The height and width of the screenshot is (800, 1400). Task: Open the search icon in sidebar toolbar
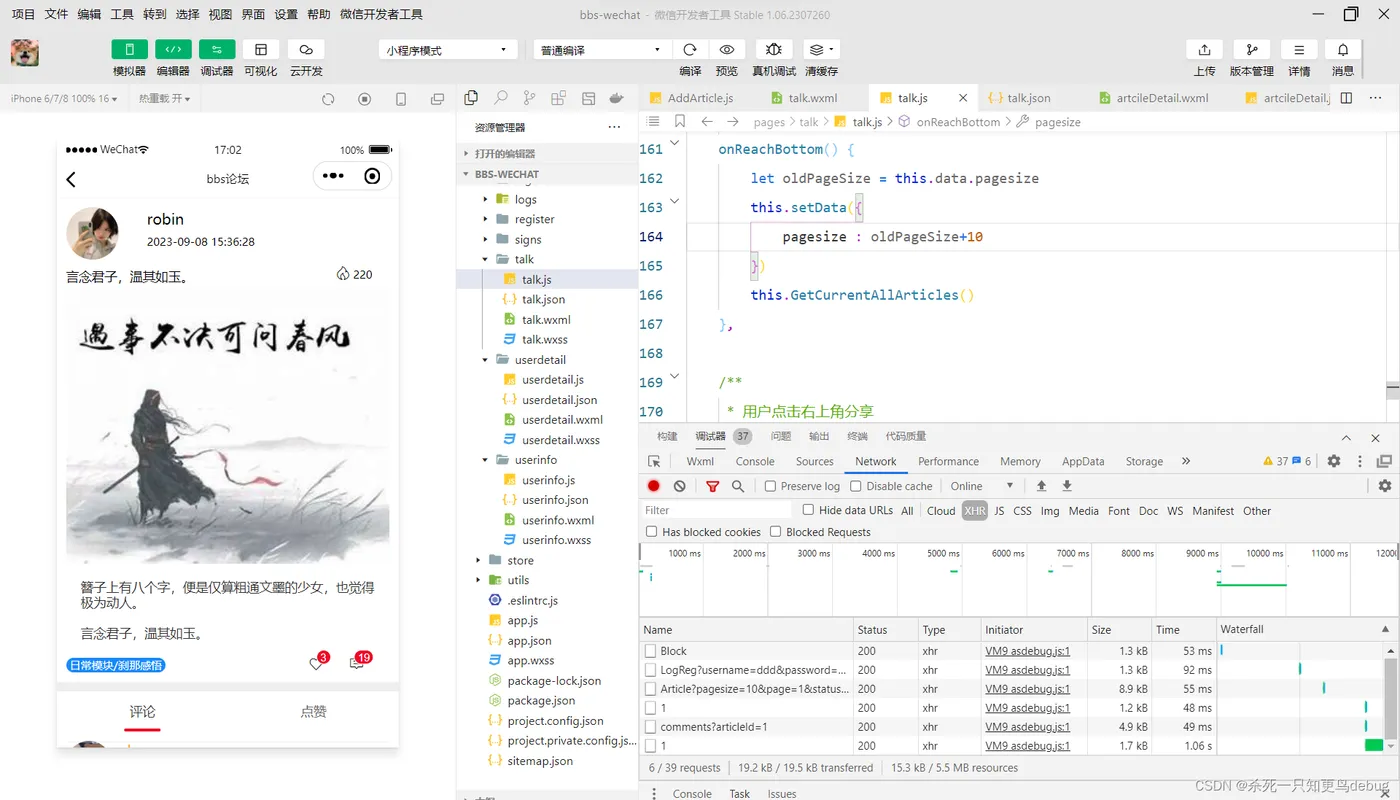[501, 98]
